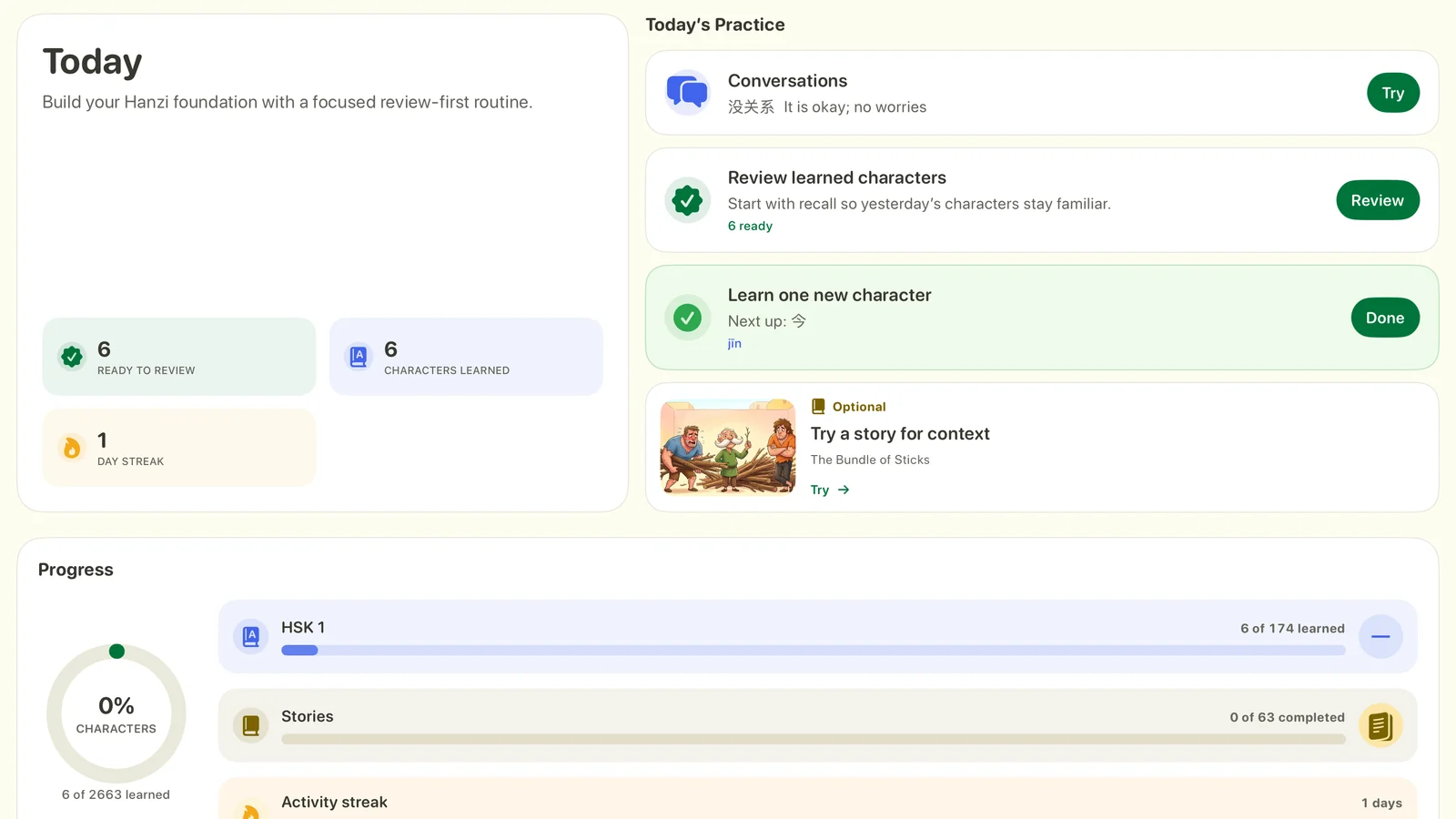Click the yellow document icon in the Stories row

(x=1380, y=726)
